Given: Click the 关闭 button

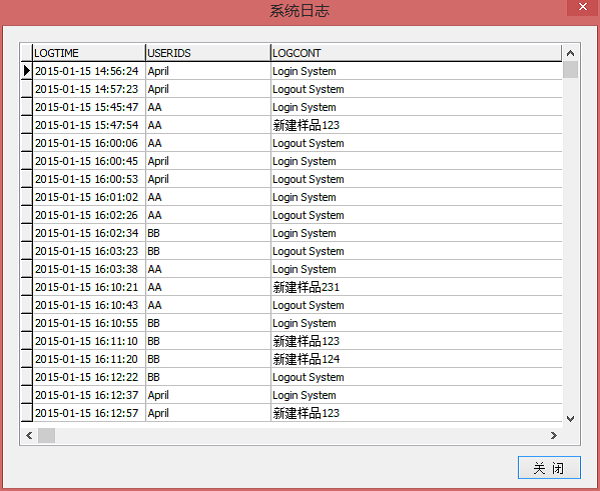Looking at the screenshot, I should (x=549, y=468).
